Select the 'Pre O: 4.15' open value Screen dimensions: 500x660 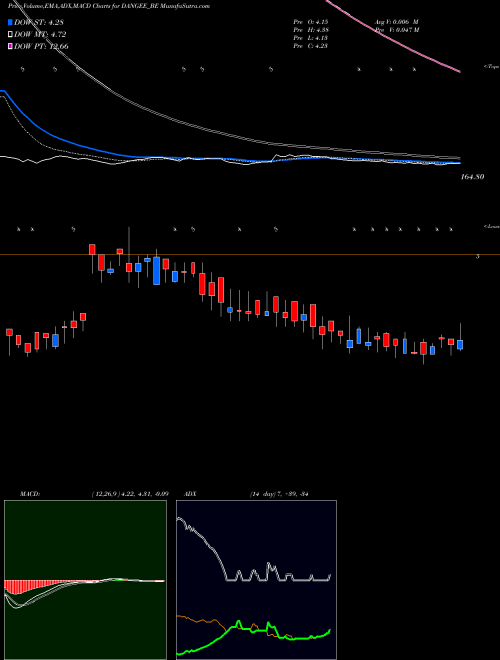click(x=311, y=21)
